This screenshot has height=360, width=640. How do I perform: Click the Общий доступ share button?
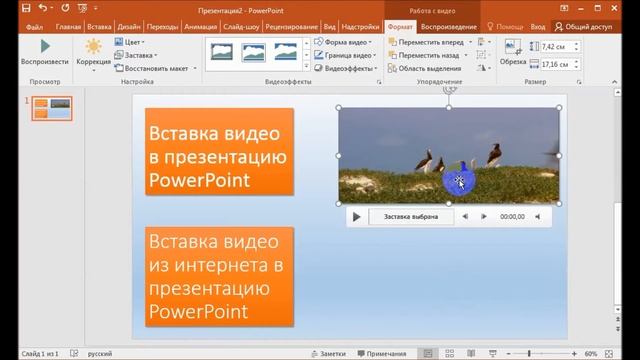tap(584, 27)
